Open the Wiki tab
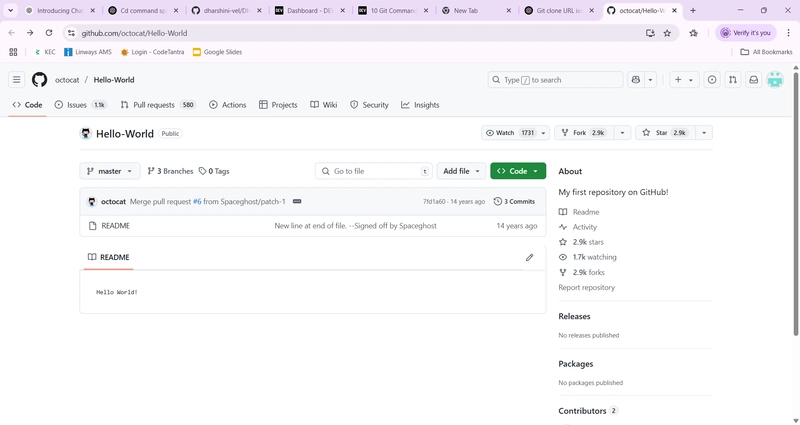This screenshot has width=800, height=425. [x=323, y=105]
